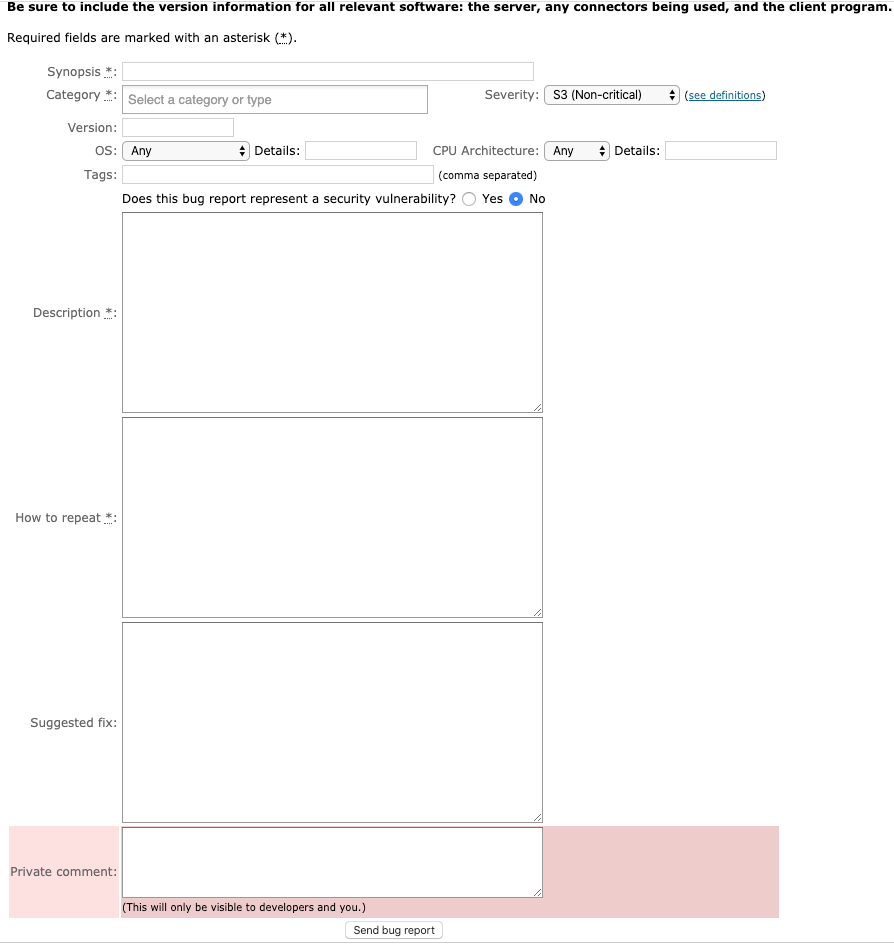The height and width of the screenshot is (946, 894).
Task: Click the Private comment resize handle
Action: 537,893
